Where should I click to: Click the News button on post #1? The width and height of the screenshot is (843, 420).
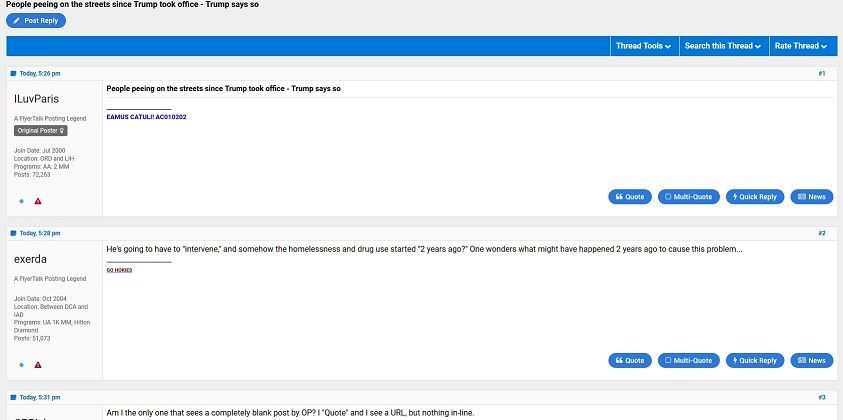coord(812,197)
